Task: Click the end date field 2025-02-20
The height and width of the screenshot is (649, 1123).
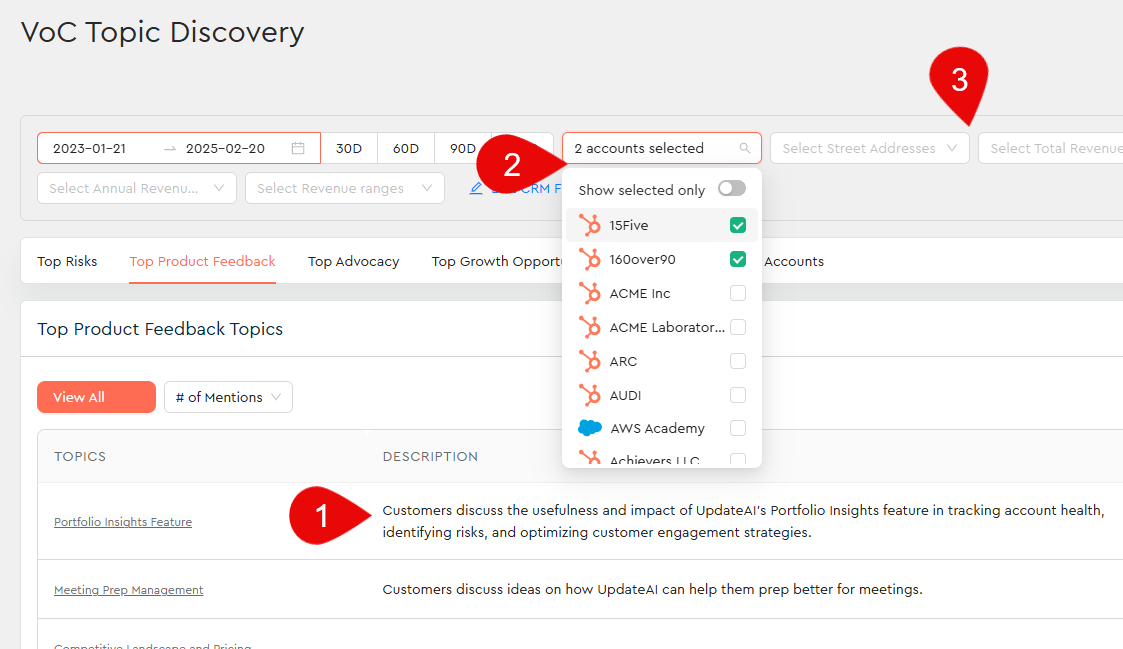Action: pos(226,148)
